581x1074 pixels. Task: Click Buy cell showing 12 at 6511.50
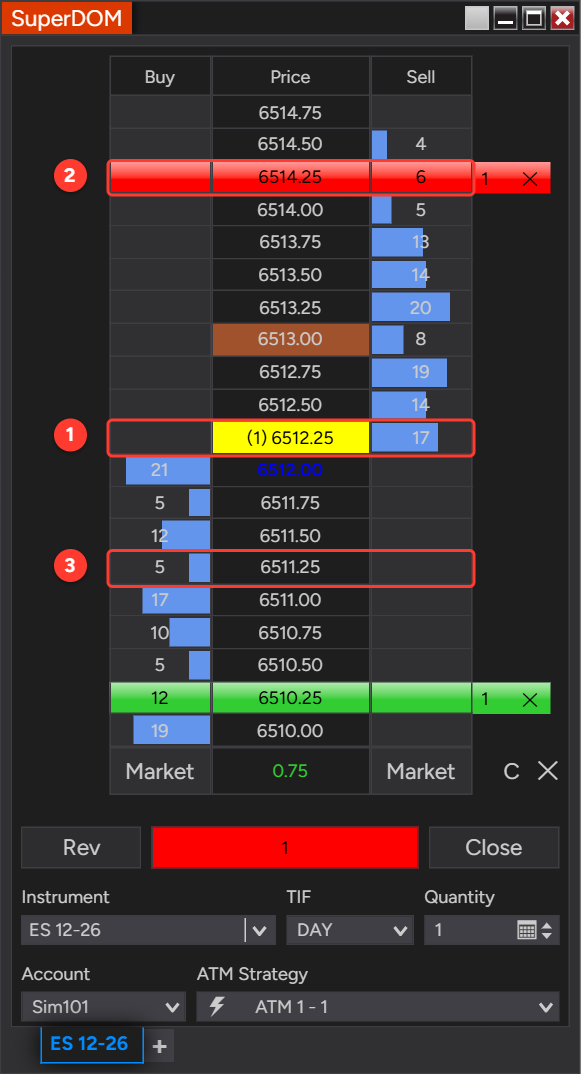(x=160, y=536)
